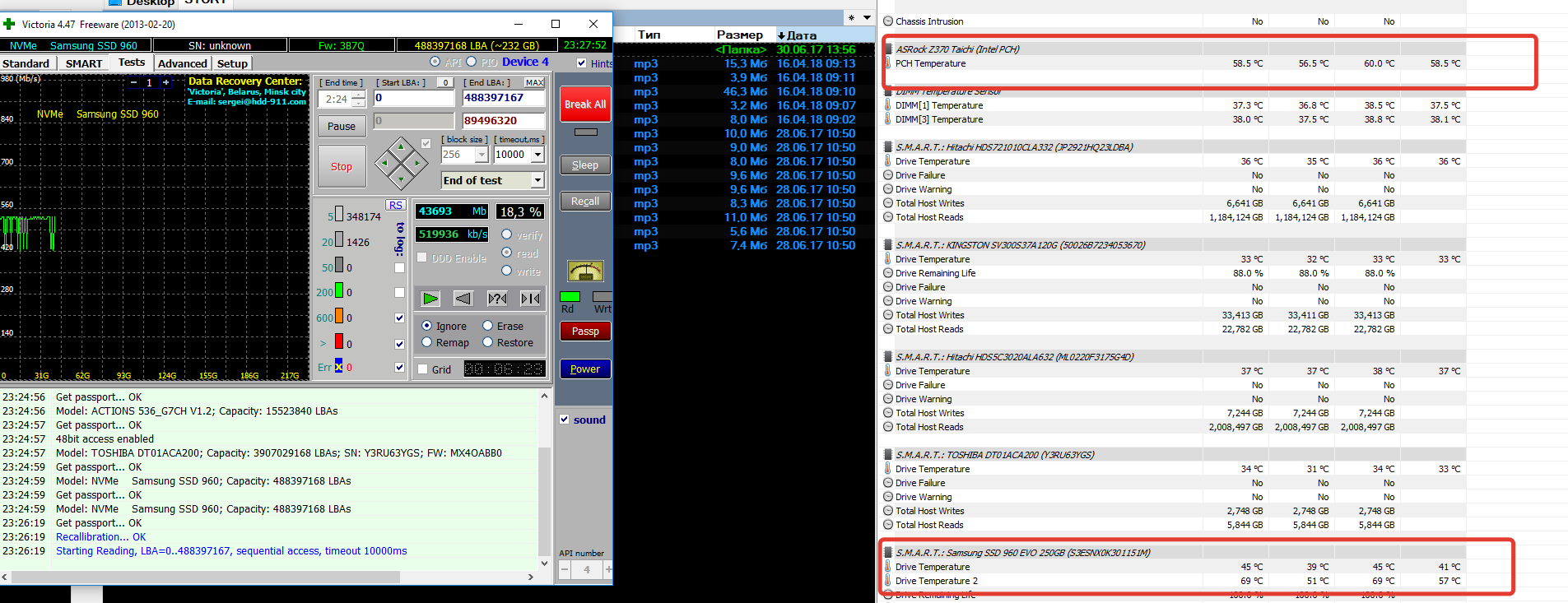Click the End time spinner up arrow
1568x603 pixels.
tap(359, 95)
